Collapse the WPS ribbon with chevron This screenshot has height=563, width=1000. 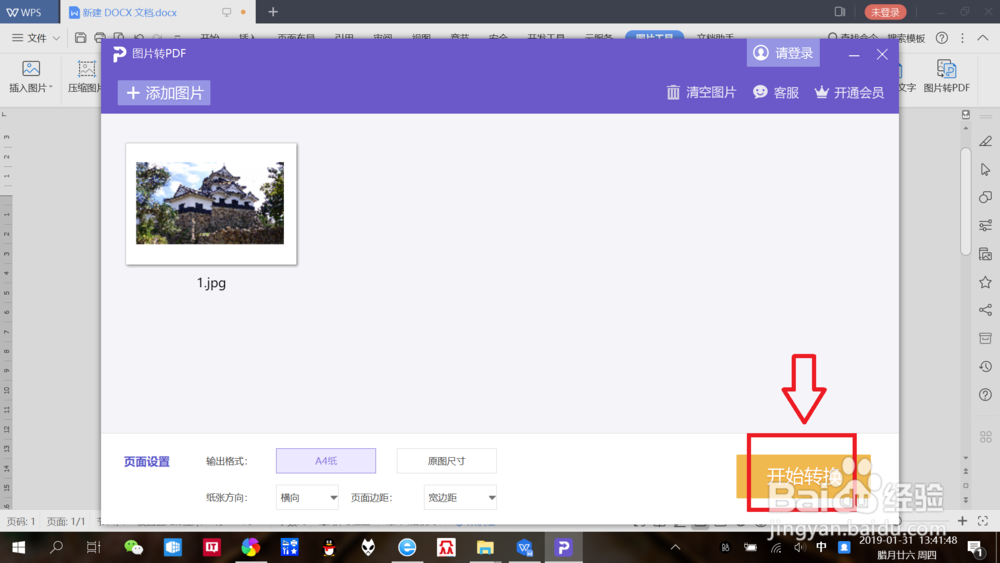click(x=983, y=38)
